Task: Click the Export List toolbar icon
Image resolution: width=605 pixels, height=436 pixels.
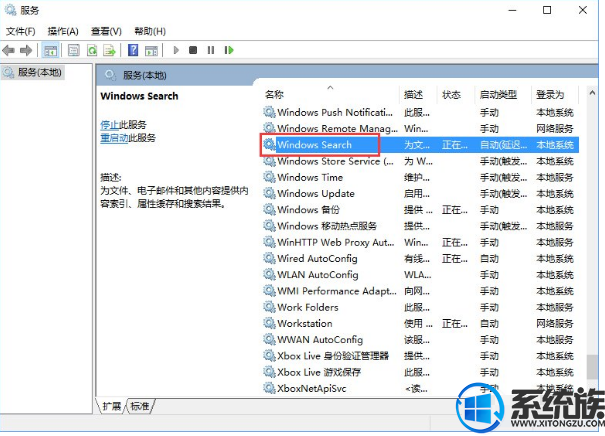Action: (110, 50)
